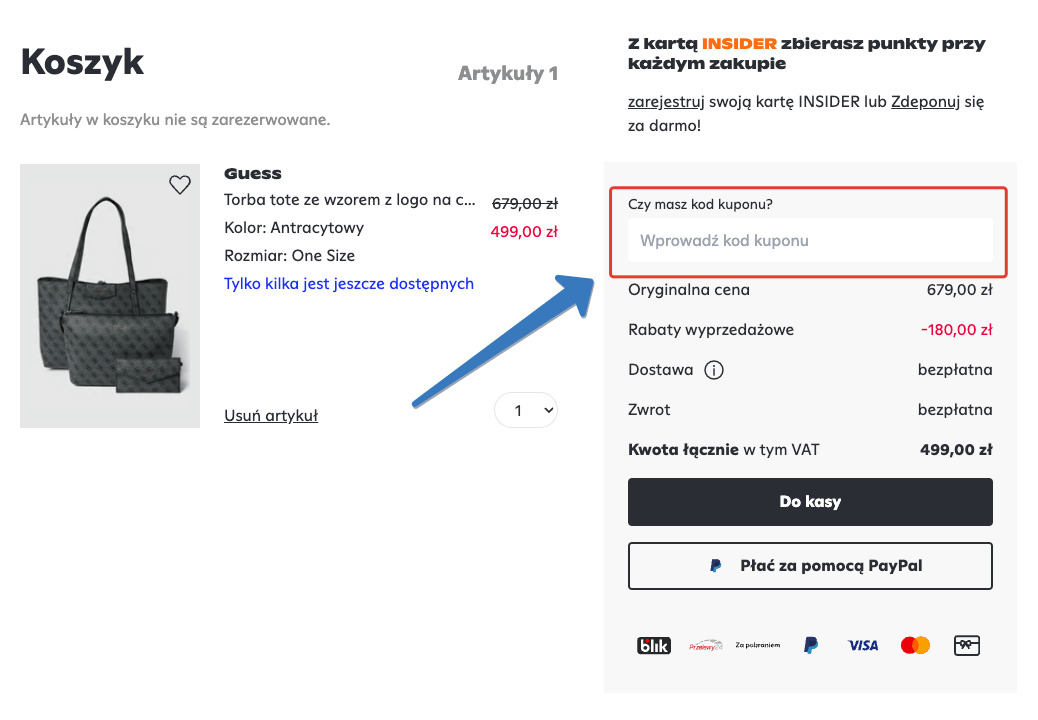Click the coupon code input field
Image resolution: width=1038 pixels, height=720 pixels.
(810, 241)
